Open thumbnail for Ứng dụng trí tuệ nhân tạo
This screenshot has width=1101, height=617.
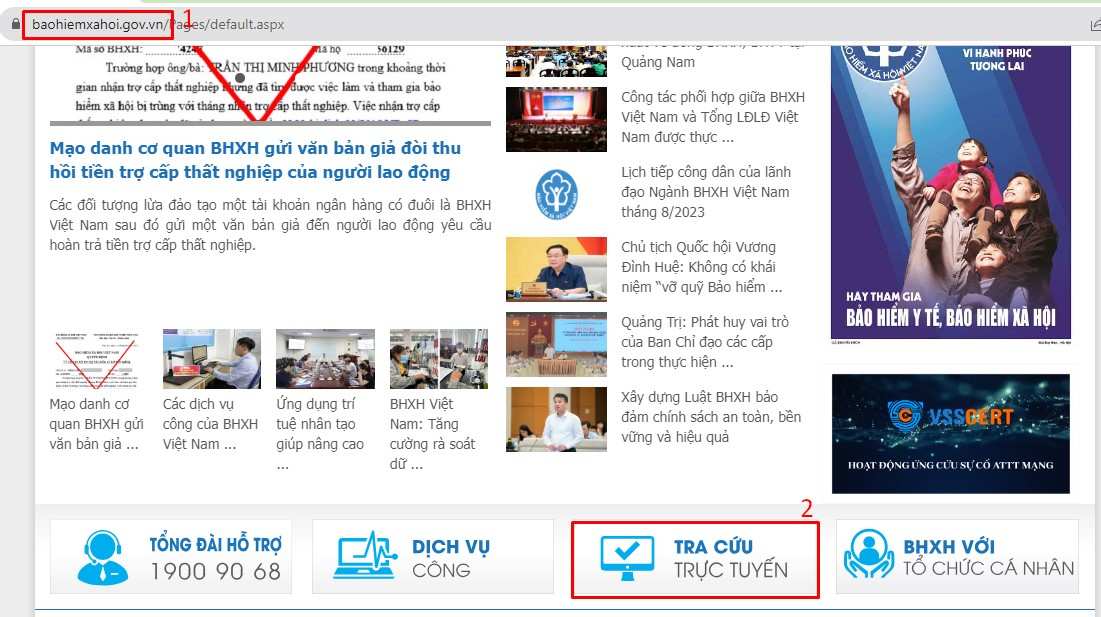click(325, 359)
